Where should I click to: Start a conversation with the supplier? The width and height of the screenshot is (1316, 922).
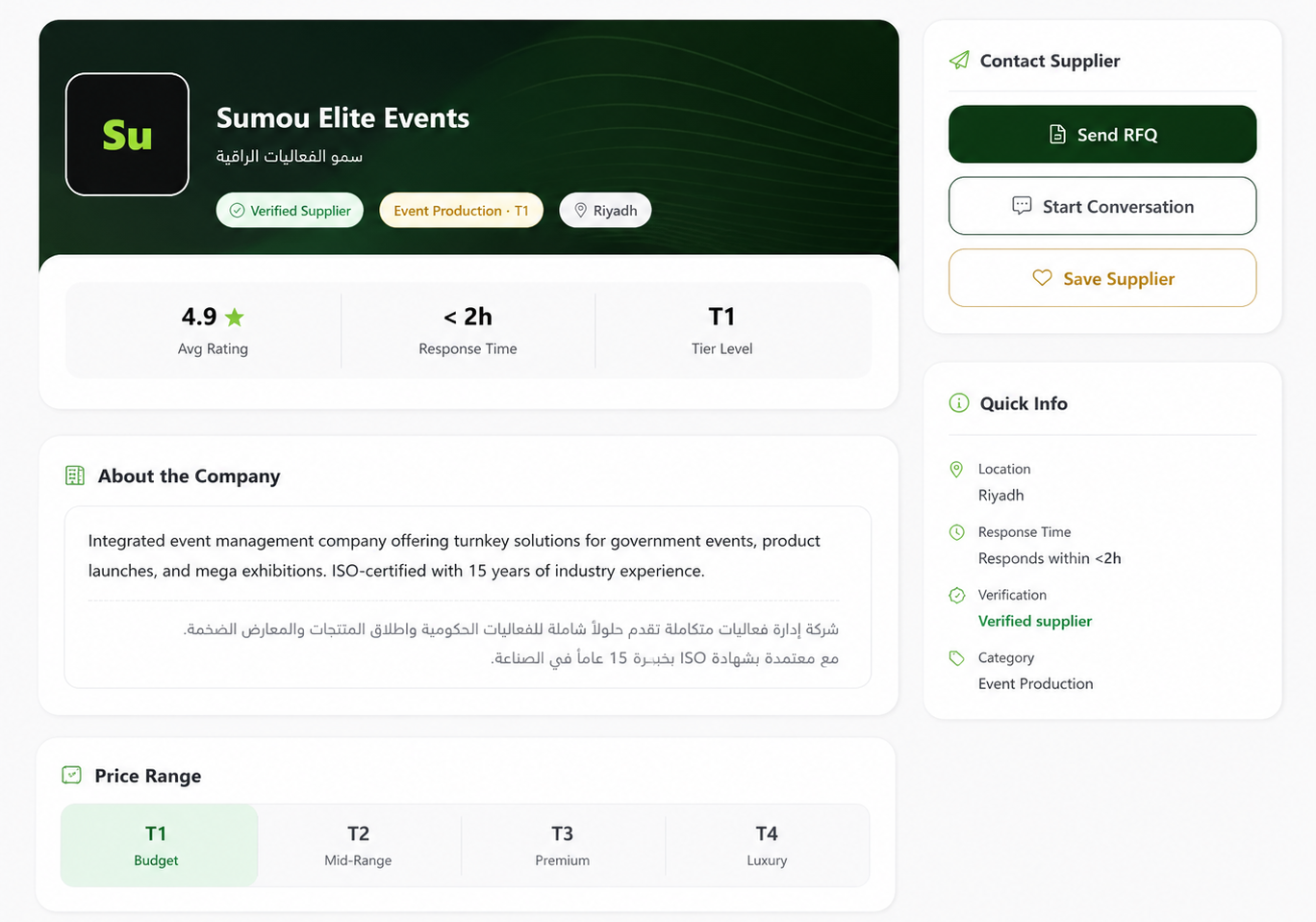click(x=1102, y=206)
